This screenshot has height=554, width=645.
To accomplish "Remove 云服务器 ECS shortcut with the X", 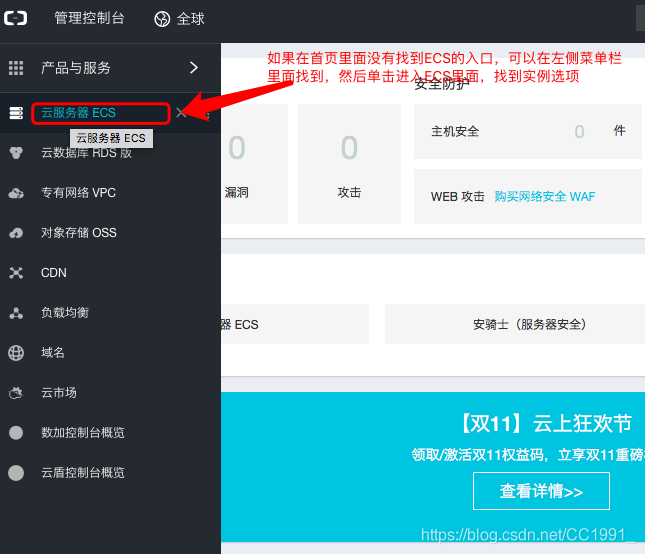I will (181, 113).
